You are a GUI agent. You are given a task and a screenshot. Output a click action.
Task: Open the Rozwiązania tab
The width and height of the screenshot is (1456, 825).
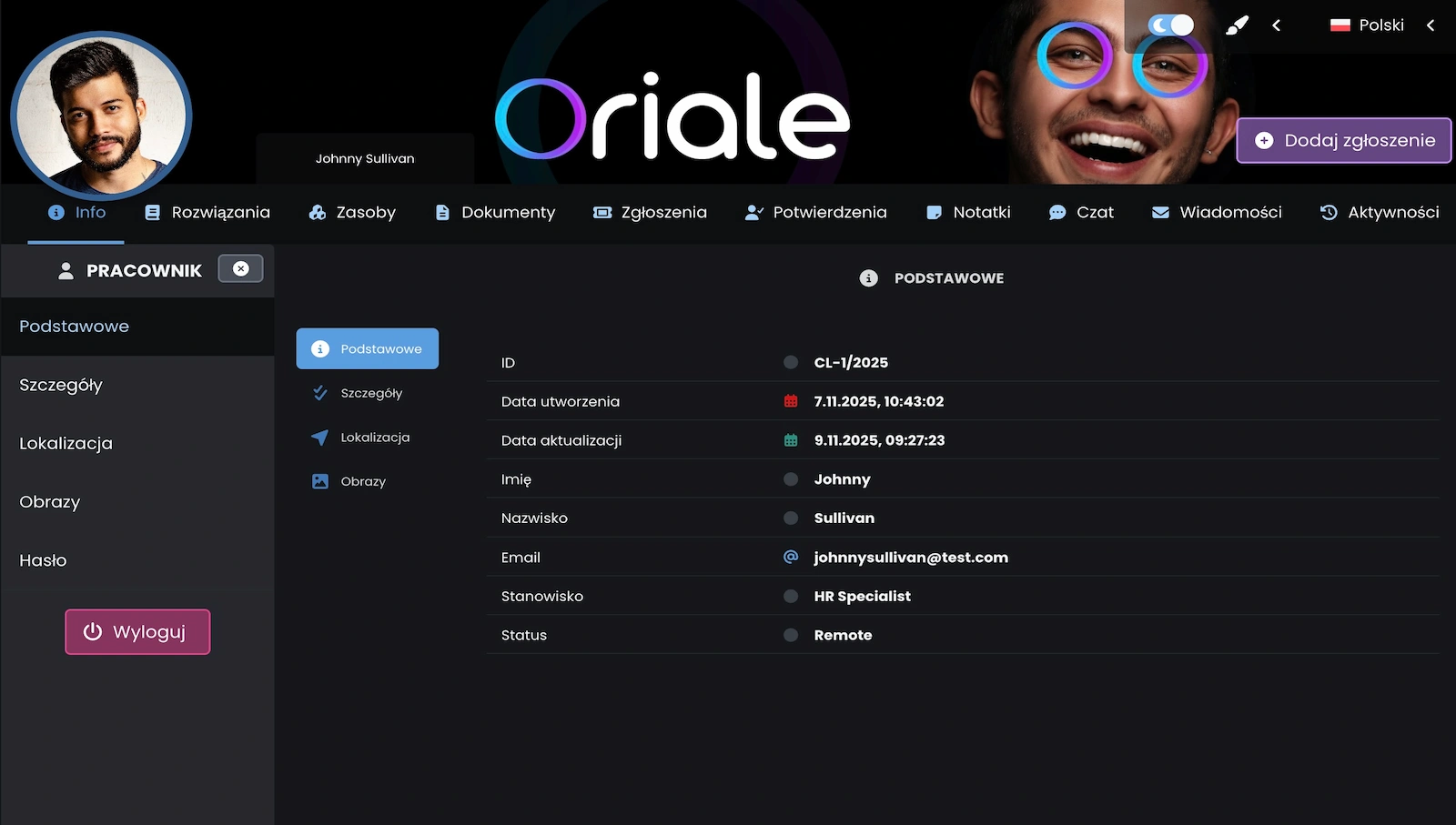tap(207, 212)
